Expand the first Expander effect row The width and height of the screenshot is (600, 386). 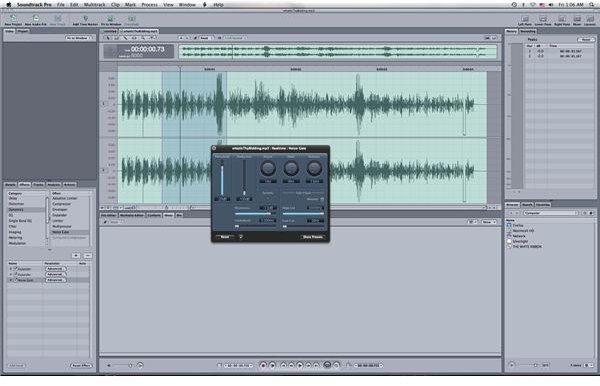tap(11, 269)
